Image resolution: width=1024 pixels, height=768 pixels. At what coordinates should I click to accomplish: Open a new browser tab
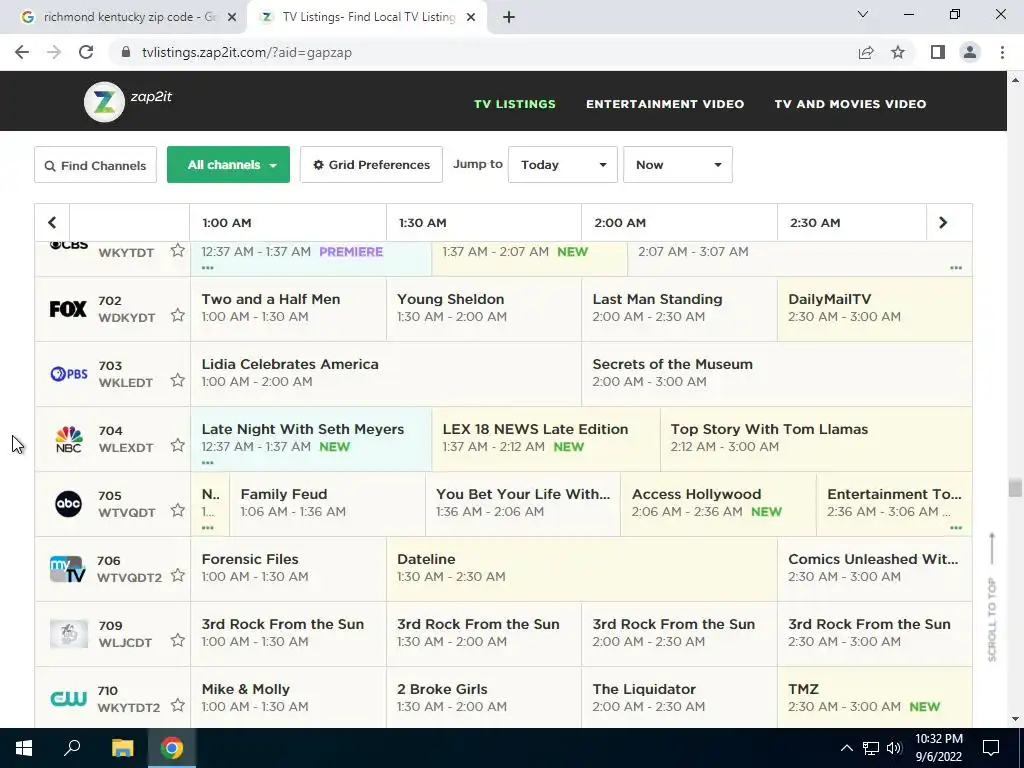[x=509, y=17]
